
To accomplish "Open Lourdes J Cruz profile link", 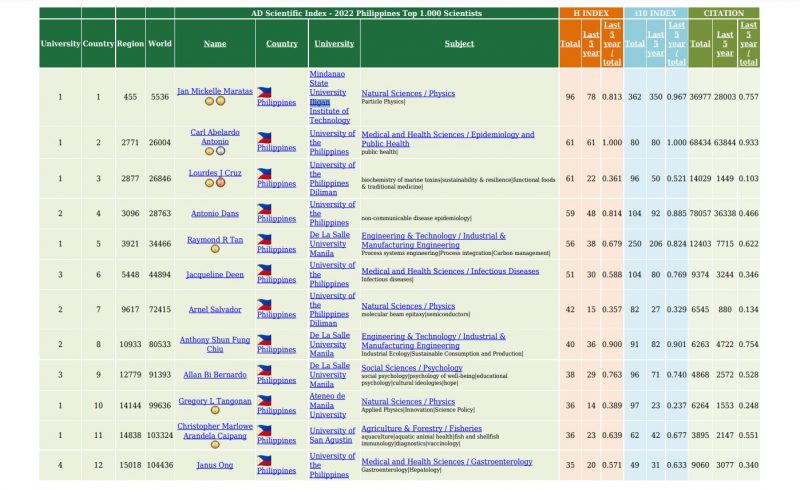I will click(x=215, y=173).
